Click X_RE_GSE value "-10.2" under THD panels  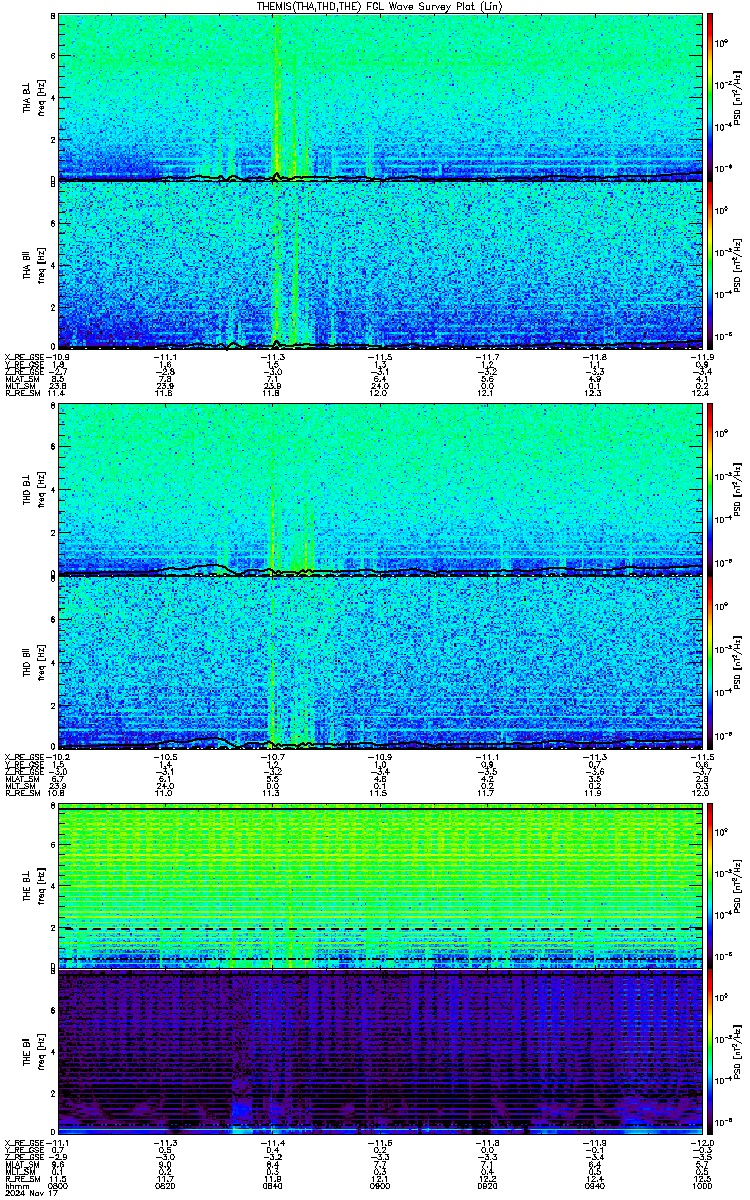(x=58, y=756)
